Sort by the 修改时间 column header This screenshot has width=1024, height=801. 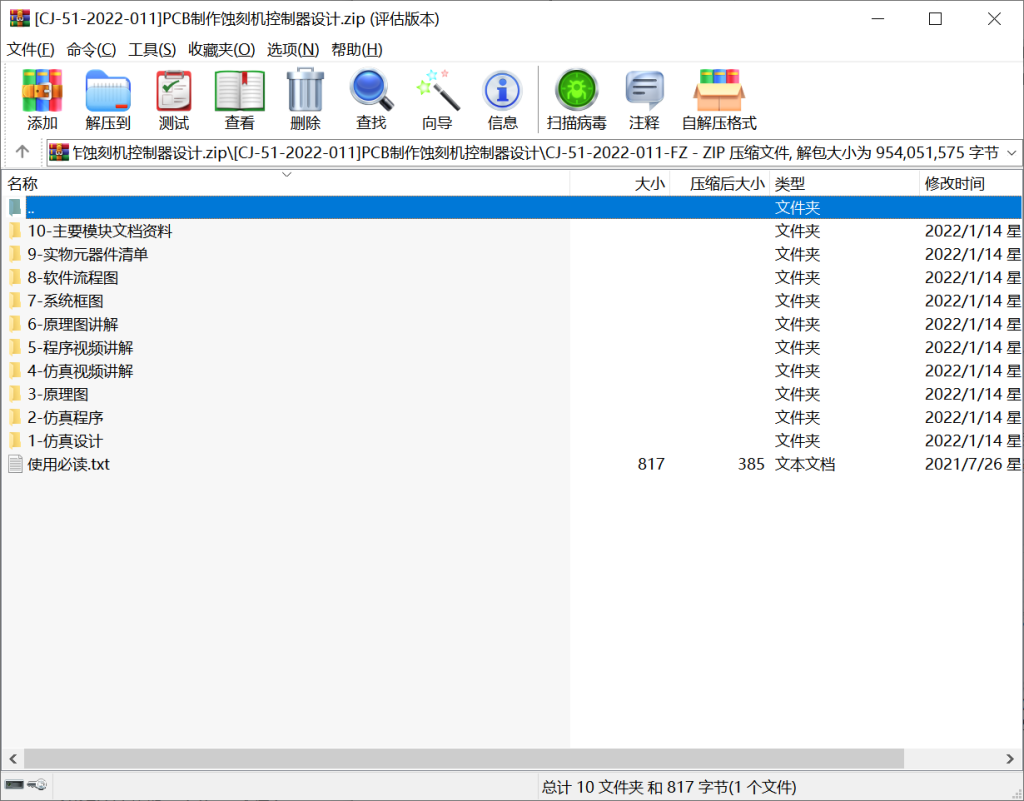pos(954,184)
